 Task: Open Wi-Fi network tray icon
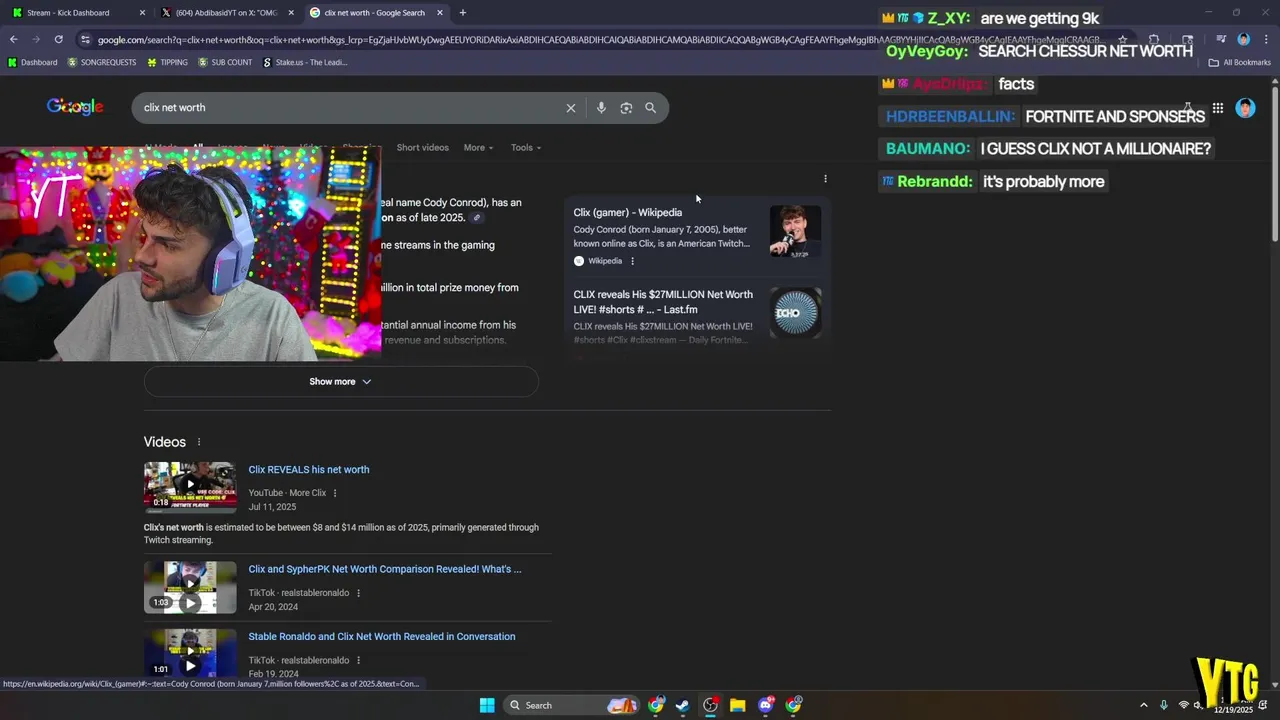1184,705
